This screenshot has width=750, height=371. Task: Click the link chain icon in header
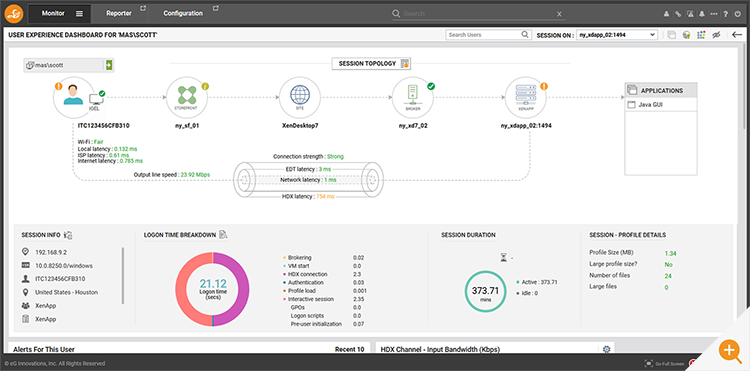click(x=678, y=14)
